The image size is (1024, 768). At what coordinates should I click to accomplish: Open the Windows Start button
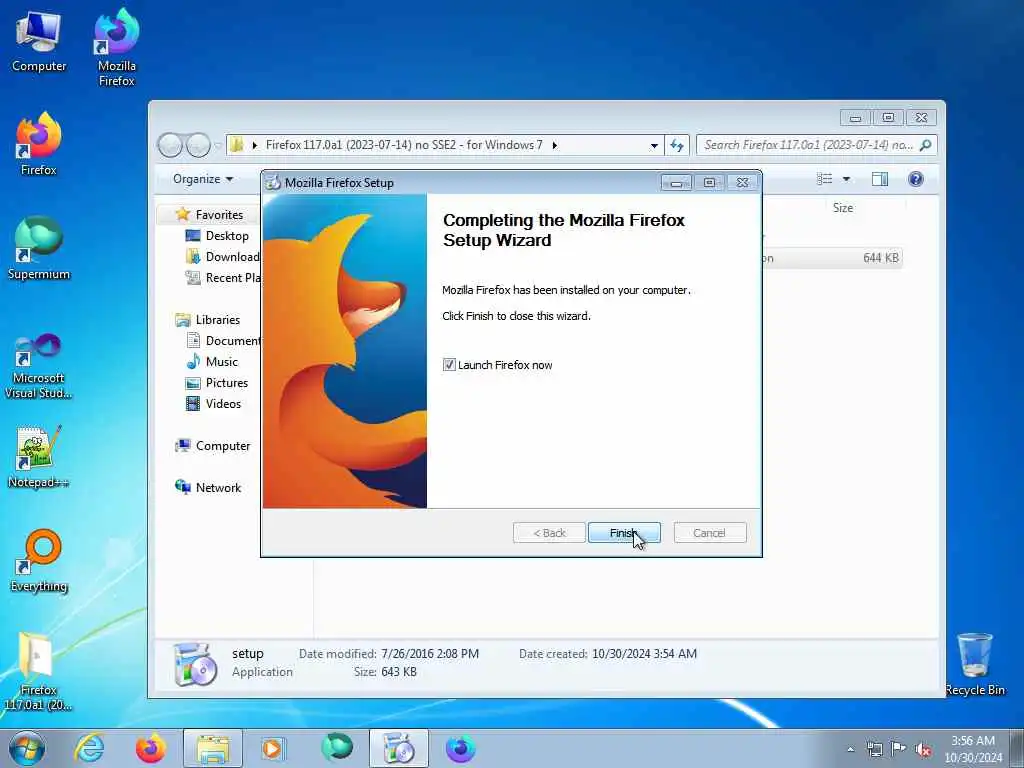click(27, 748)
